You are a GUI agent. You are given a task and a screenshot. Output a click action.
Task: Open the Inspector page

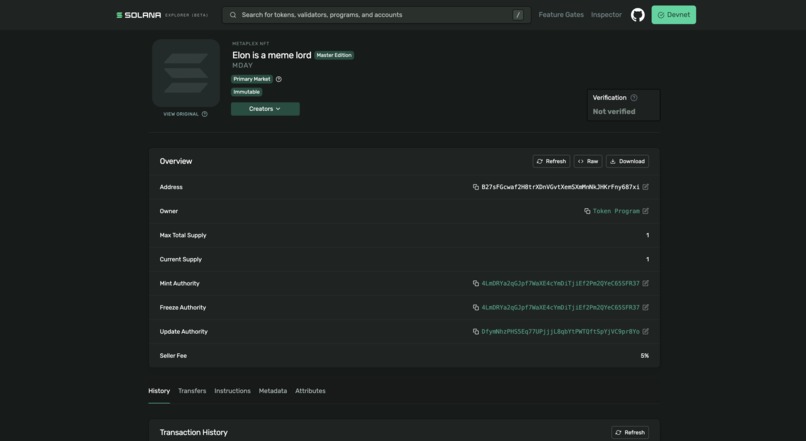coord(606,15)
